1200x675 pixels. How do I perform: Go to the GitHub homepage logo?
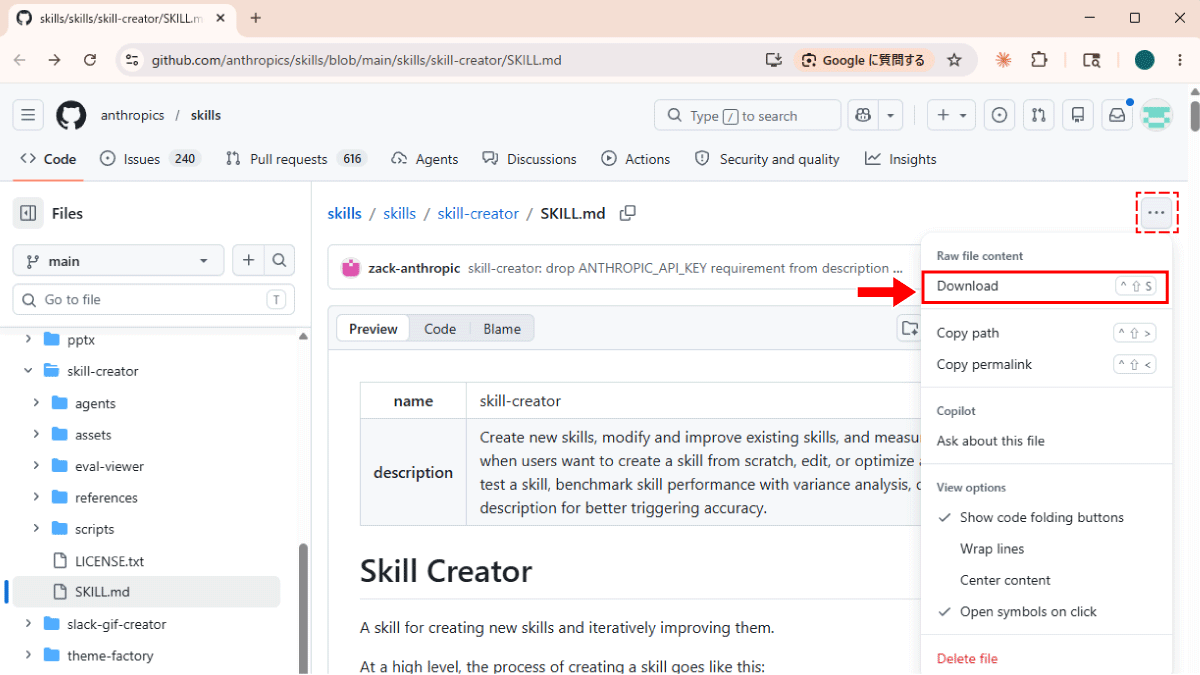[71, 115]
